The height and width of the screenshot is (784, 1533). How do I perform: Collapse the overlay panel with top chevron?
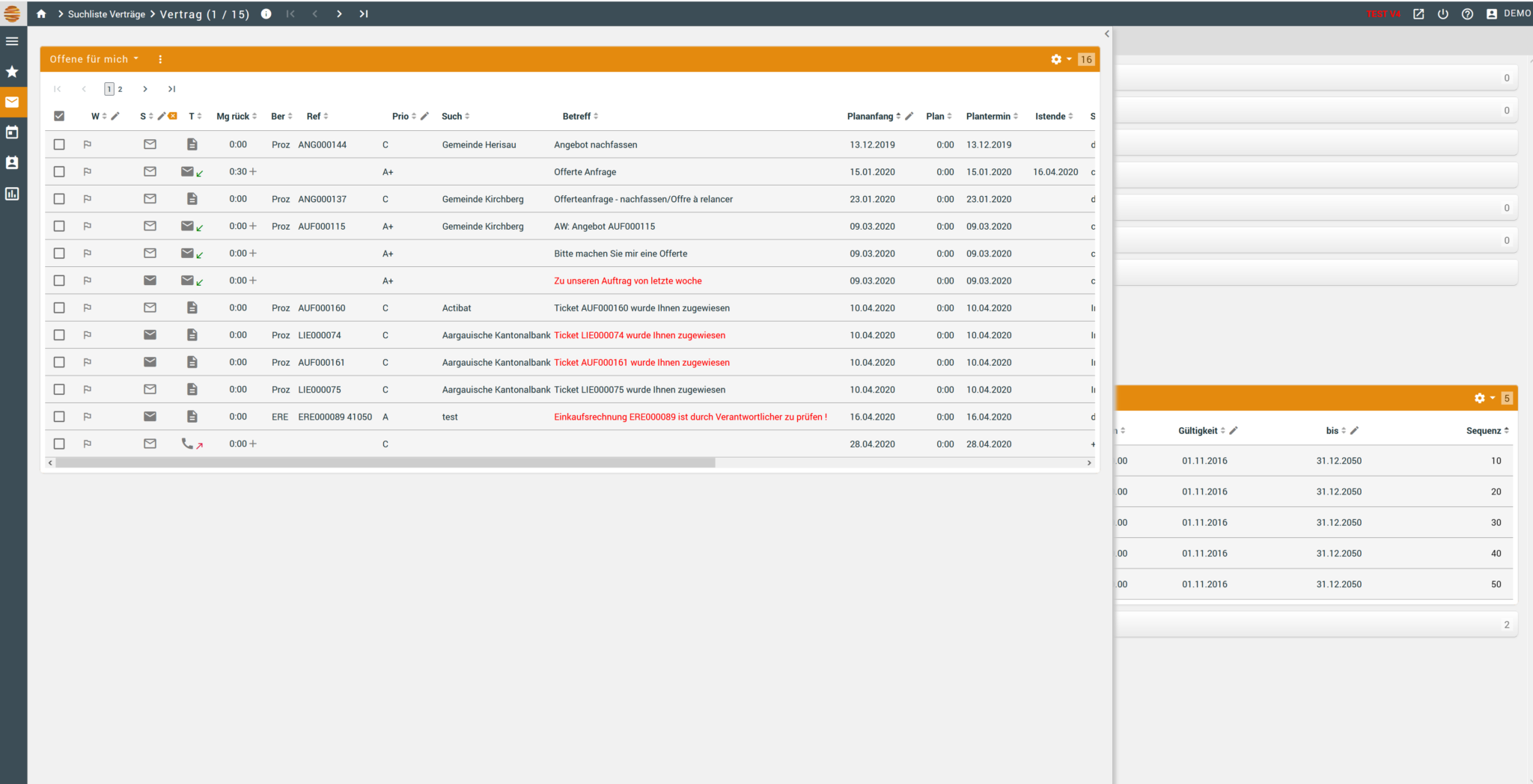(x=1107, y=34)
